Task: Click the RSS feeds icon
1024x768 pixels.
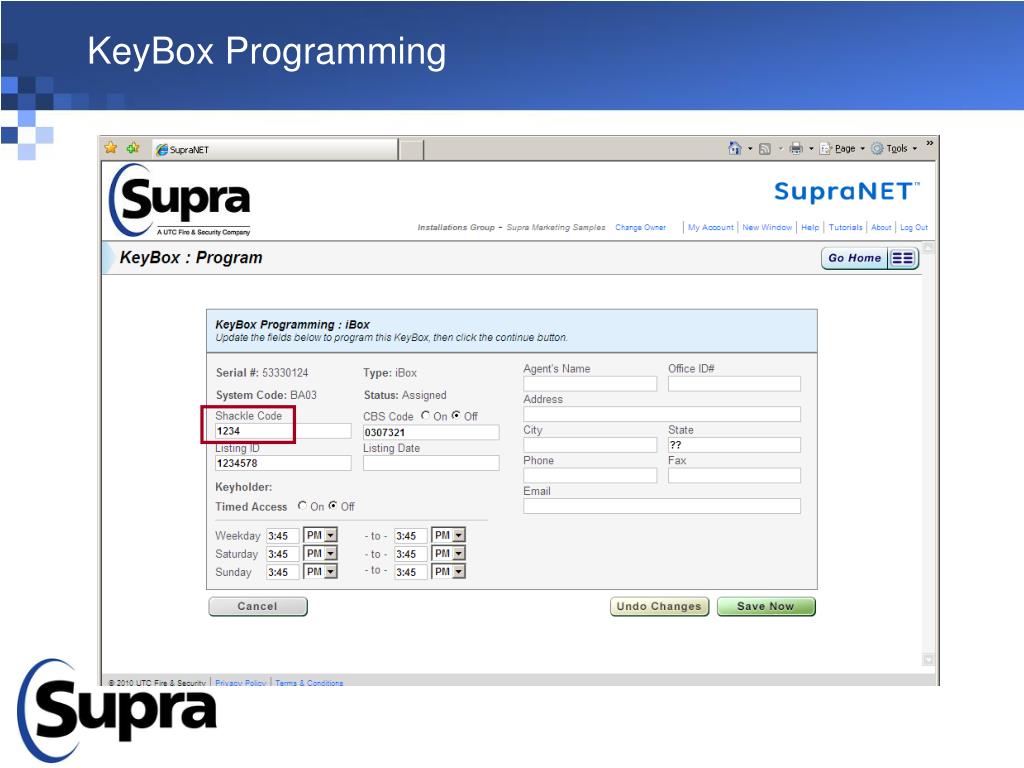Action: point(765,149)
